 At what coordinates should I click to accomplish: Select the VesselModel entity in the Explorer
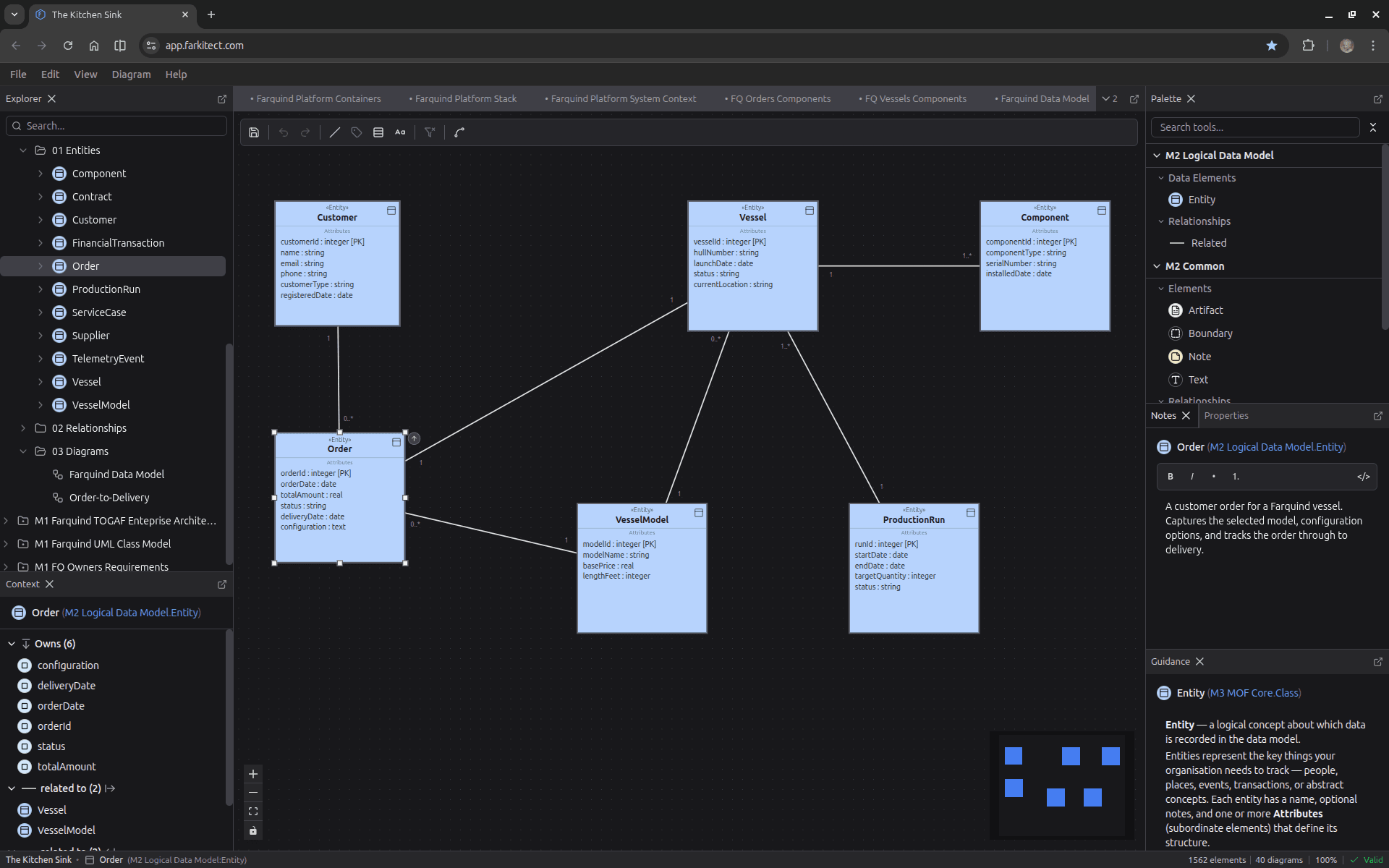pos(101,405)
